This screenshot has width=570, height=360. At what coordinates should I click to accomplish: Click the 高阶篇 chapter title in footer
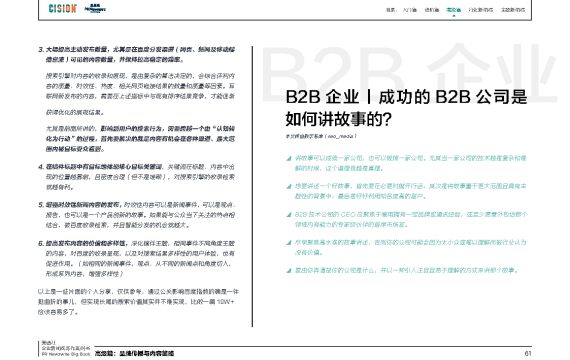[x=134, y=353]
